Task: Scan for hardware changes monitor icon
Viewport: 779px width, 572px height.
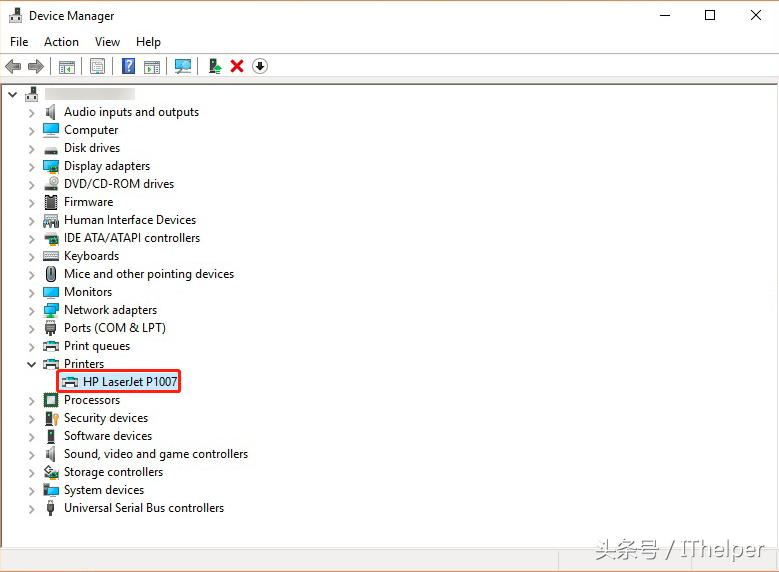Action: pyautogui.click(x=183, y=66)
